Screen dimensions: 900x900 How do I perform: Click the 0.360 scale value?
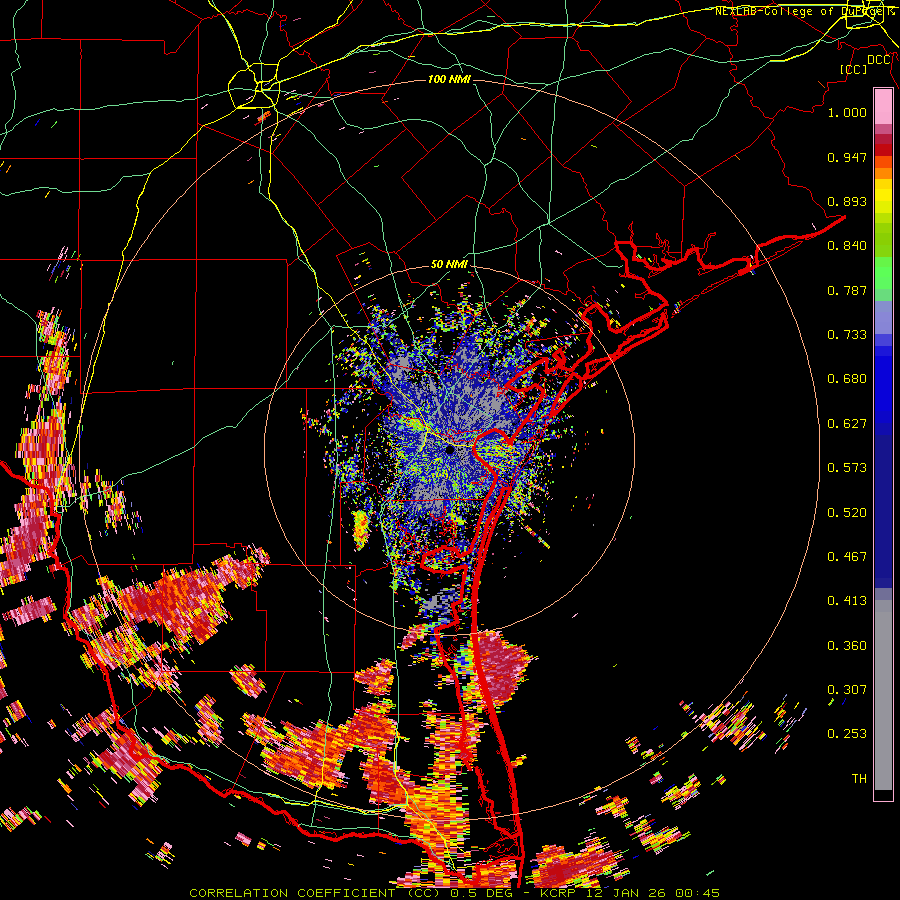[847, 646]
